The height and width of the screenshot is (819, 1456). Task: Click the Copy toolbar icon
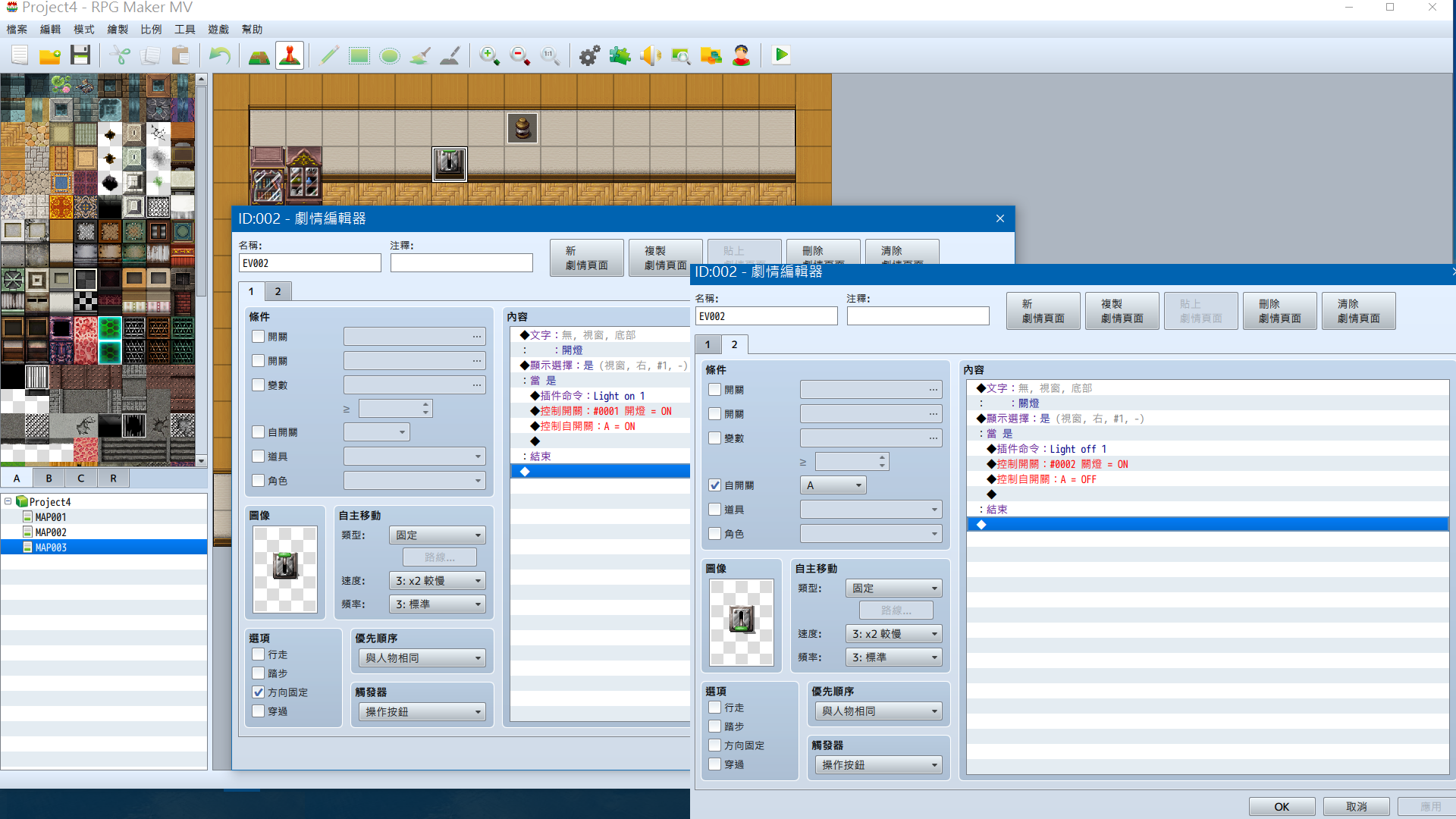tap(150, 55)
